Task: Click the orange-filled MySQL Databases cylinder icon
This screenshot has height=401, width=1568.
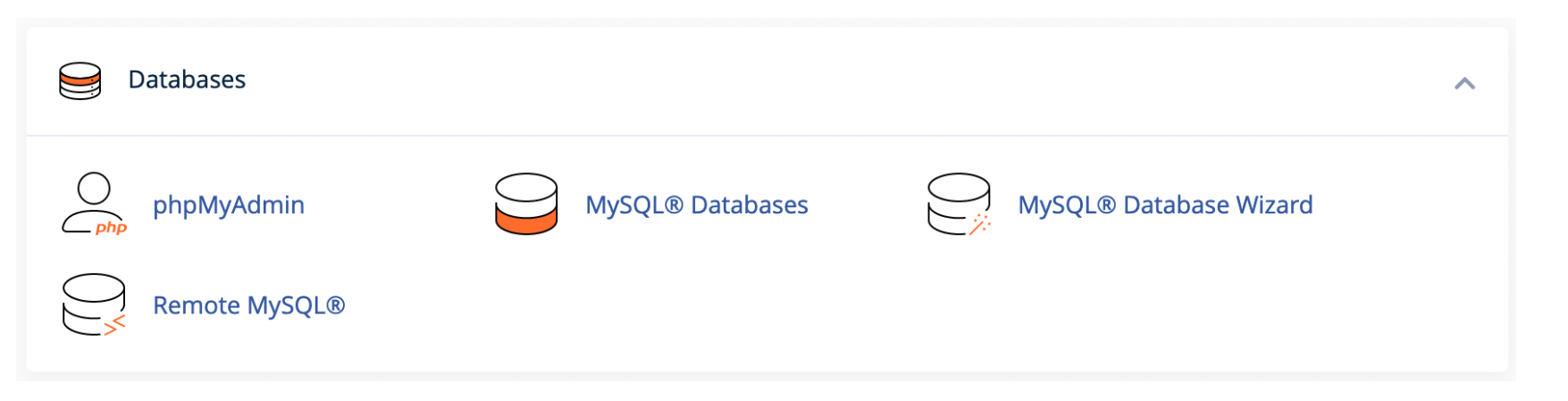Action: [x=526, y=204]
